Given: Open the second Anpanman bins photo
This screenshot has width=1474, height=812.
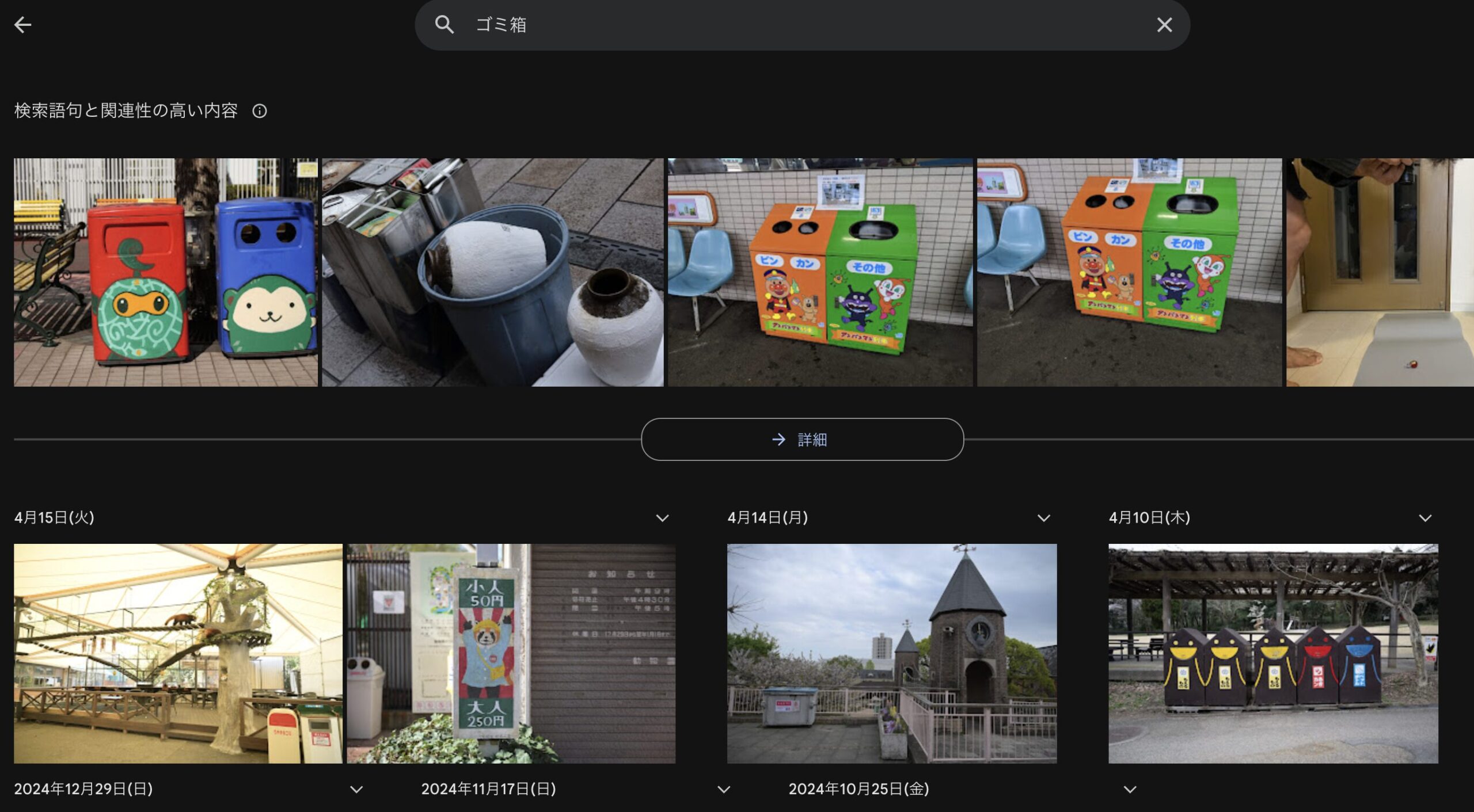Looking at the screenshot, I should tap(1129, 272).
